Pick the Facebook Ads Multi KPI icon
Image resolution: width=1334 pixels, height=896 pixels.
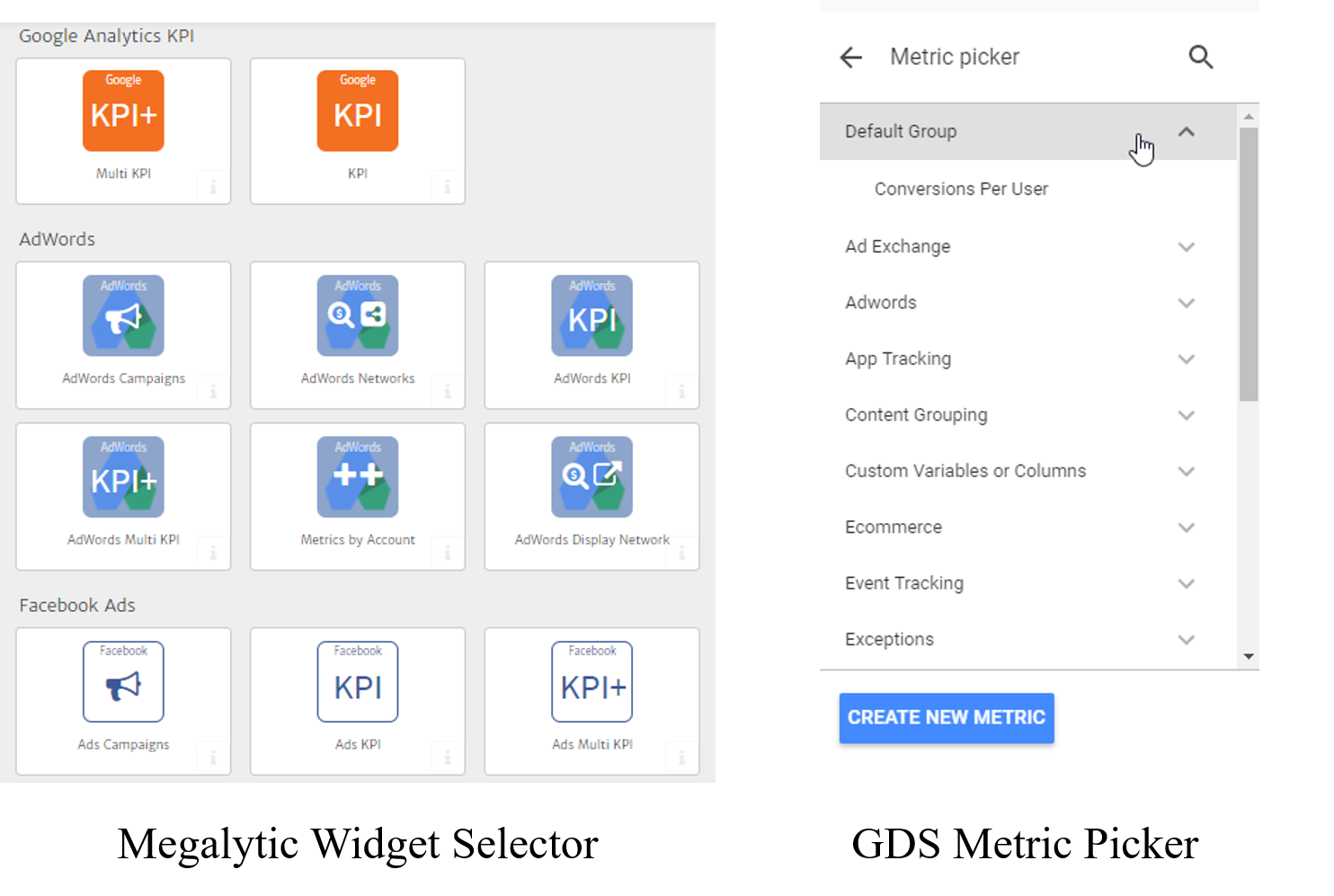pyautogui.click(x=591, y=681)
